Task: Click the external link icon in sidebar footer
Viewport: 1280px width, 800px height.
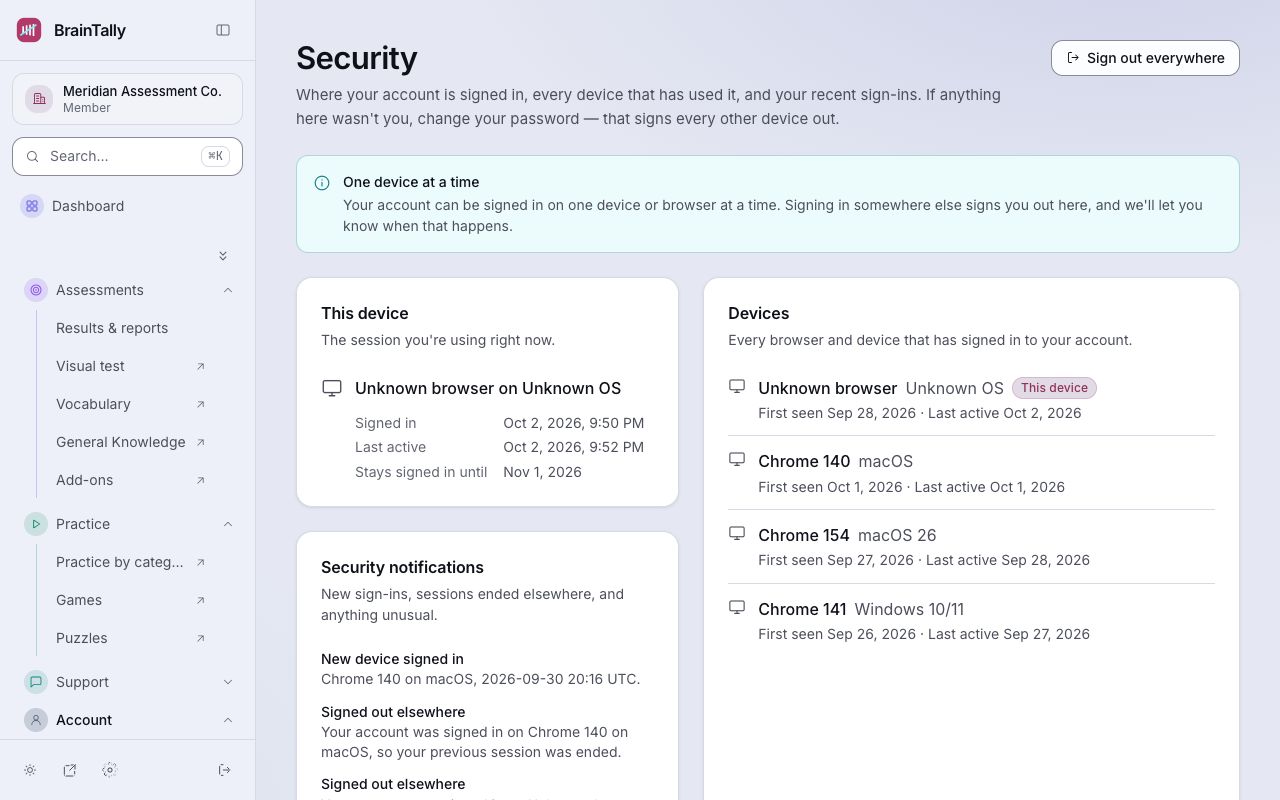Action: point(70,770)
